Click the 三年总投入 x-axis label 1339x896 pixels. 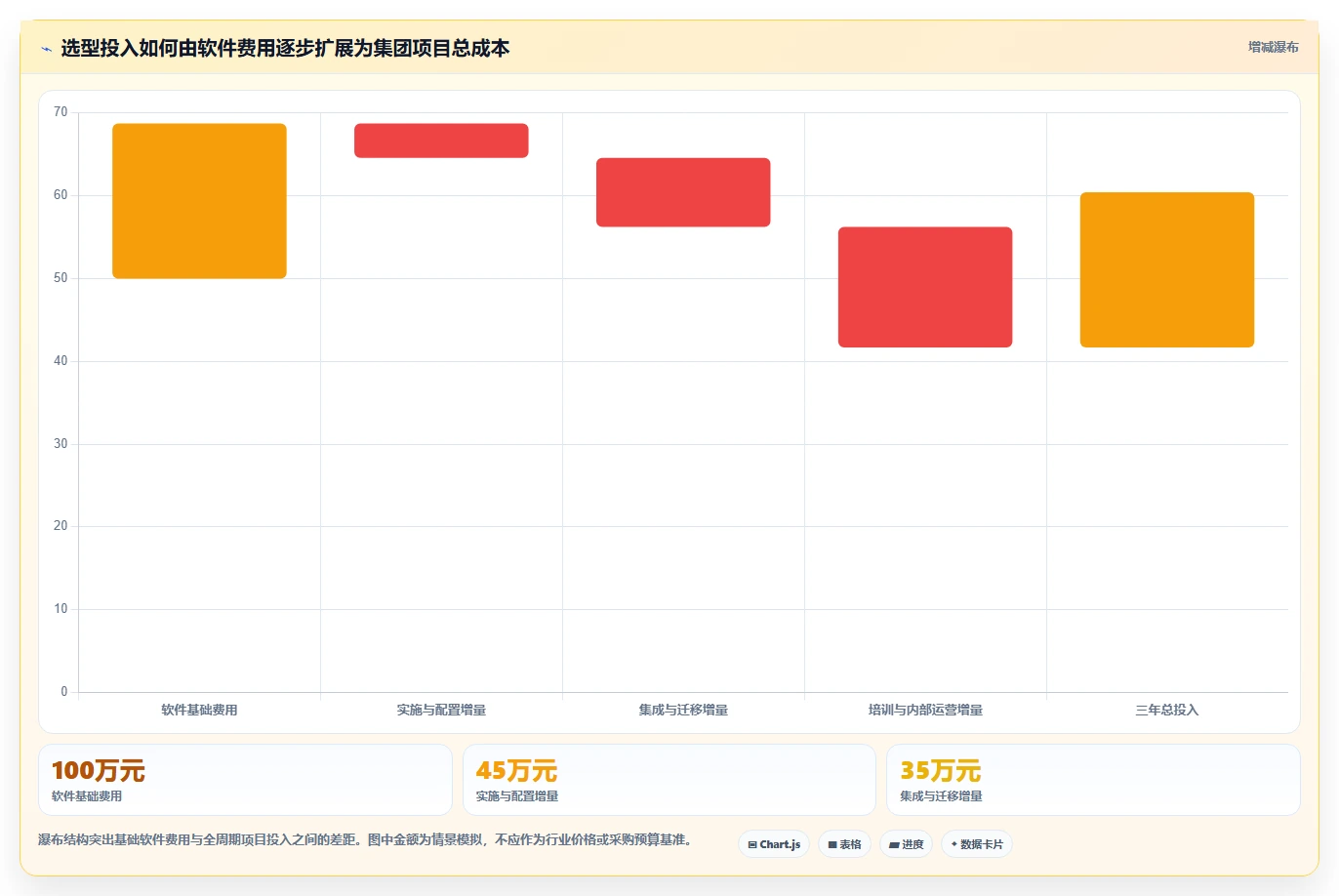[x=1167, y=711]
